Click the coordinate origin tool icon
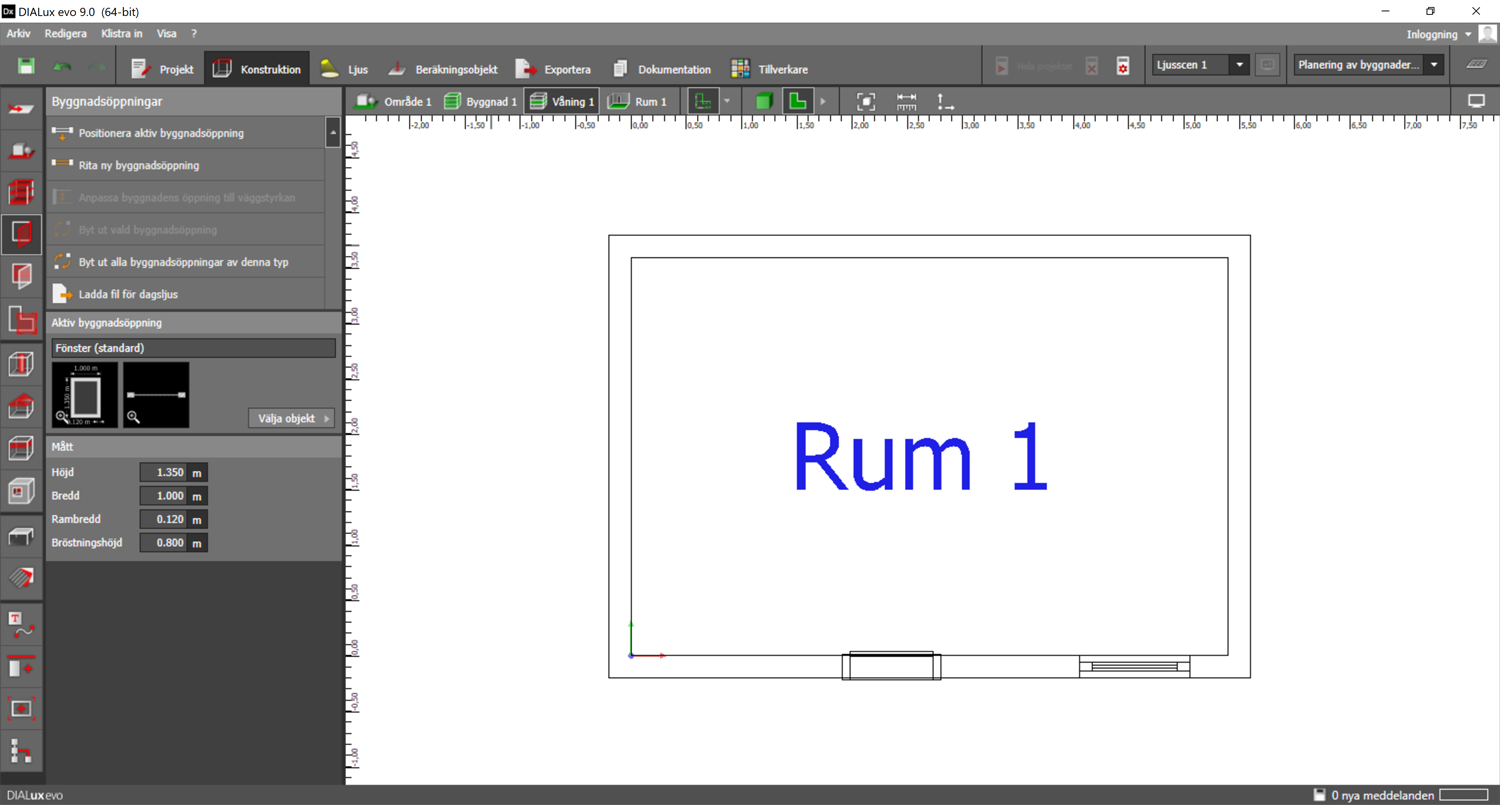This screenshot has width=1500, height=805. point(945,101)
